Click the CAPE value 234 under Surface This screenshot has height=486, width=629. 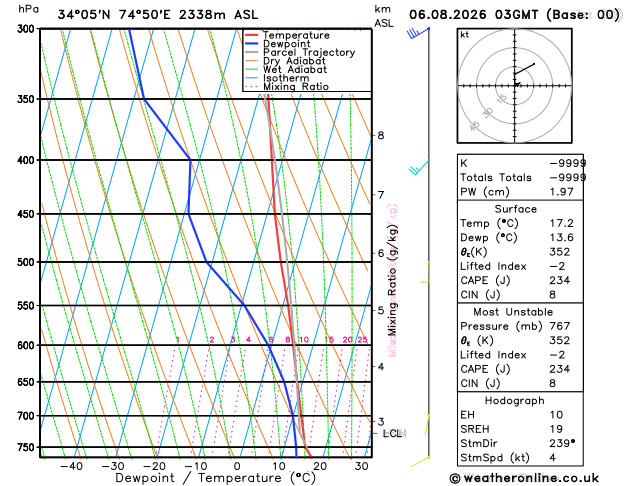pyautogui.click(x=560, y=280)
